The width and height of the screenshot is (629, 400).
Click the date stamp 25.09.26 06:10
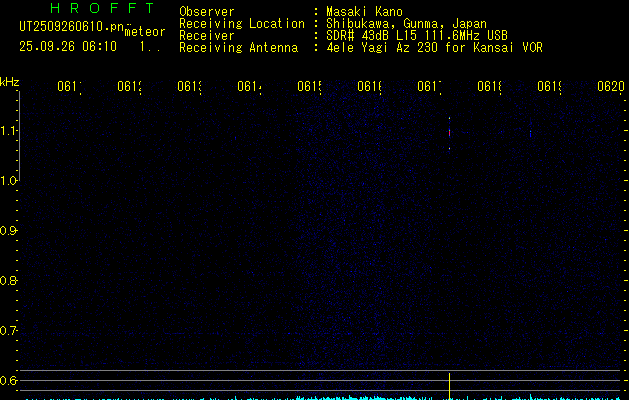click(x=68, y=46)
